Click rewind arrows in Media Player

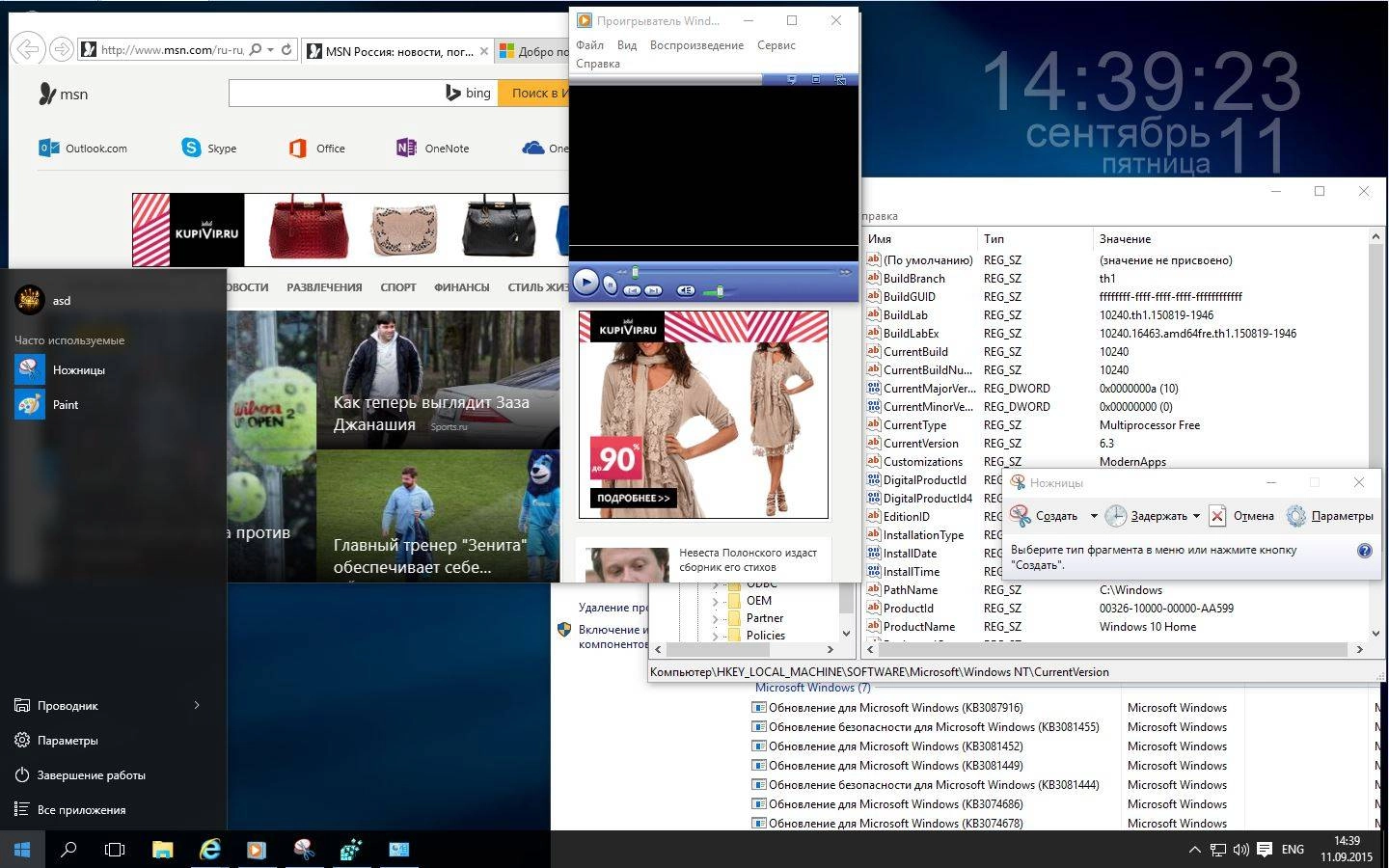click(622, 272)
